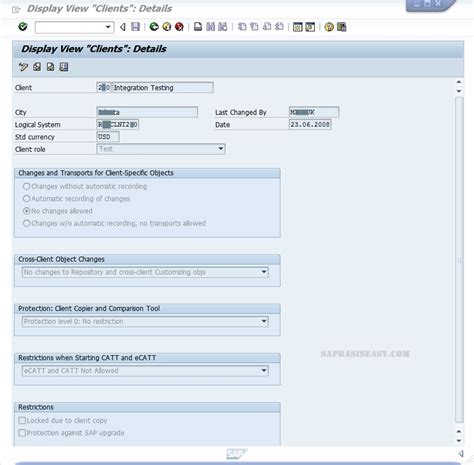474x465 pixels.
Task: Click the Client number field
Action: (x=104, y=88)
